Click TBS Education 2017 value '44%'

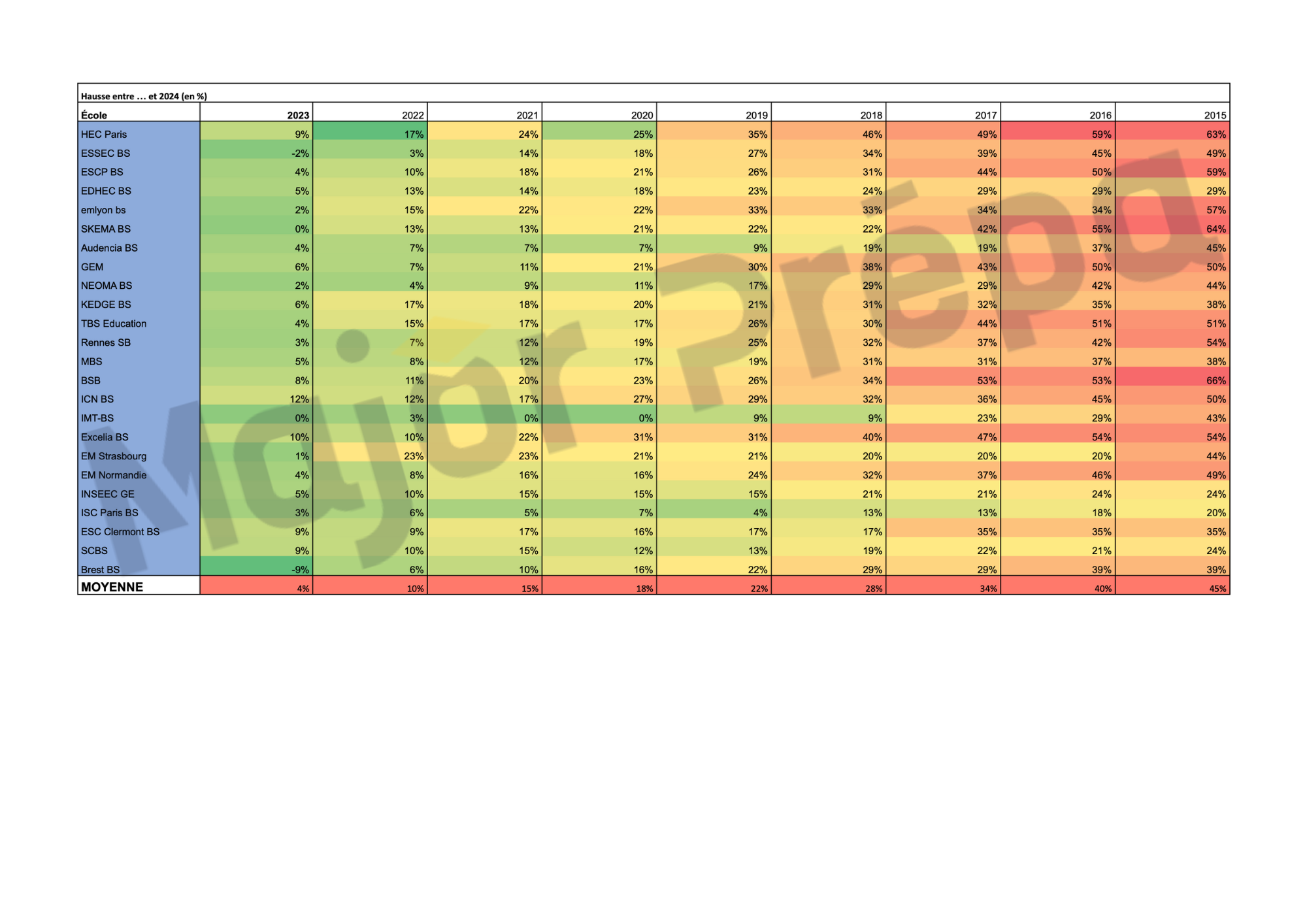point(987,323)
